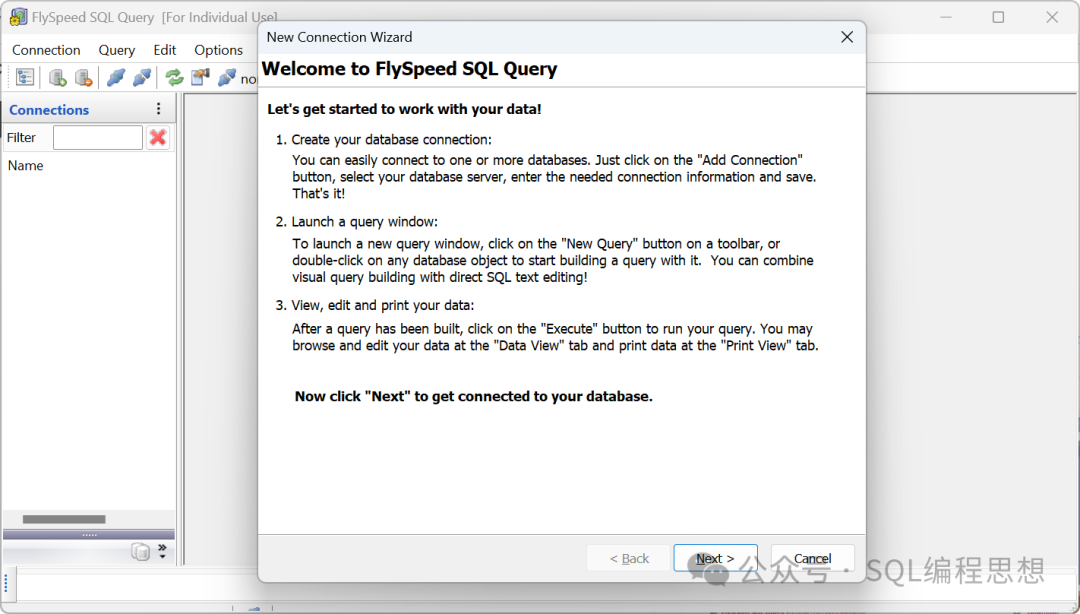Click the database cylinders icon in bottom panel
The height and width of the screenshot is (614, 1080).
(140, 552)
